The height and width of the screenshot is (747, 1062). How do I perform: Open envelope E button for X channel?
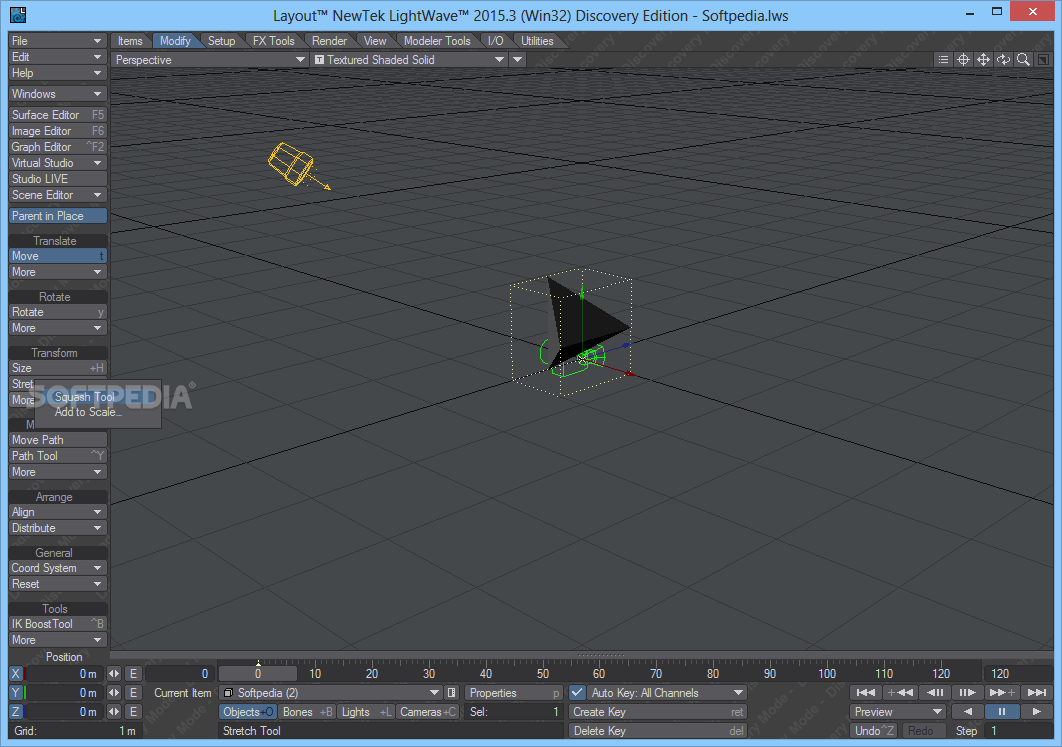pyautogui.click(x=133, y=674)
